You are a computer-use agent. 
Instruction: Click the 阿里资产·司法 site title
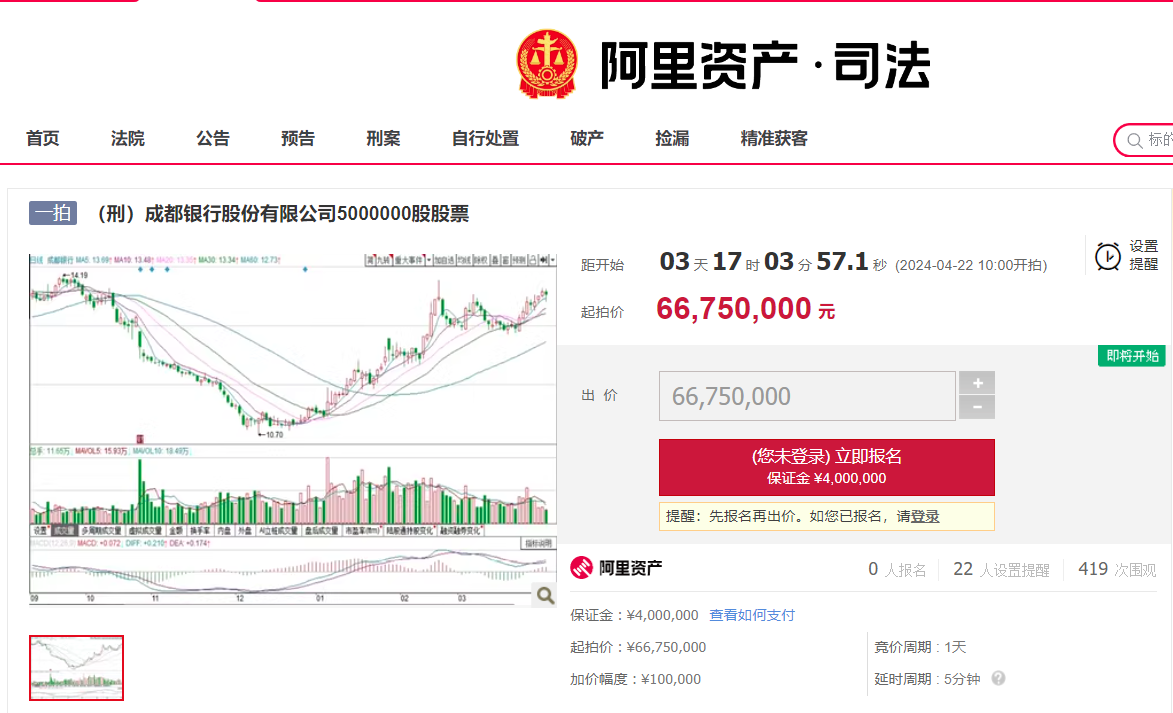(765, 66)
